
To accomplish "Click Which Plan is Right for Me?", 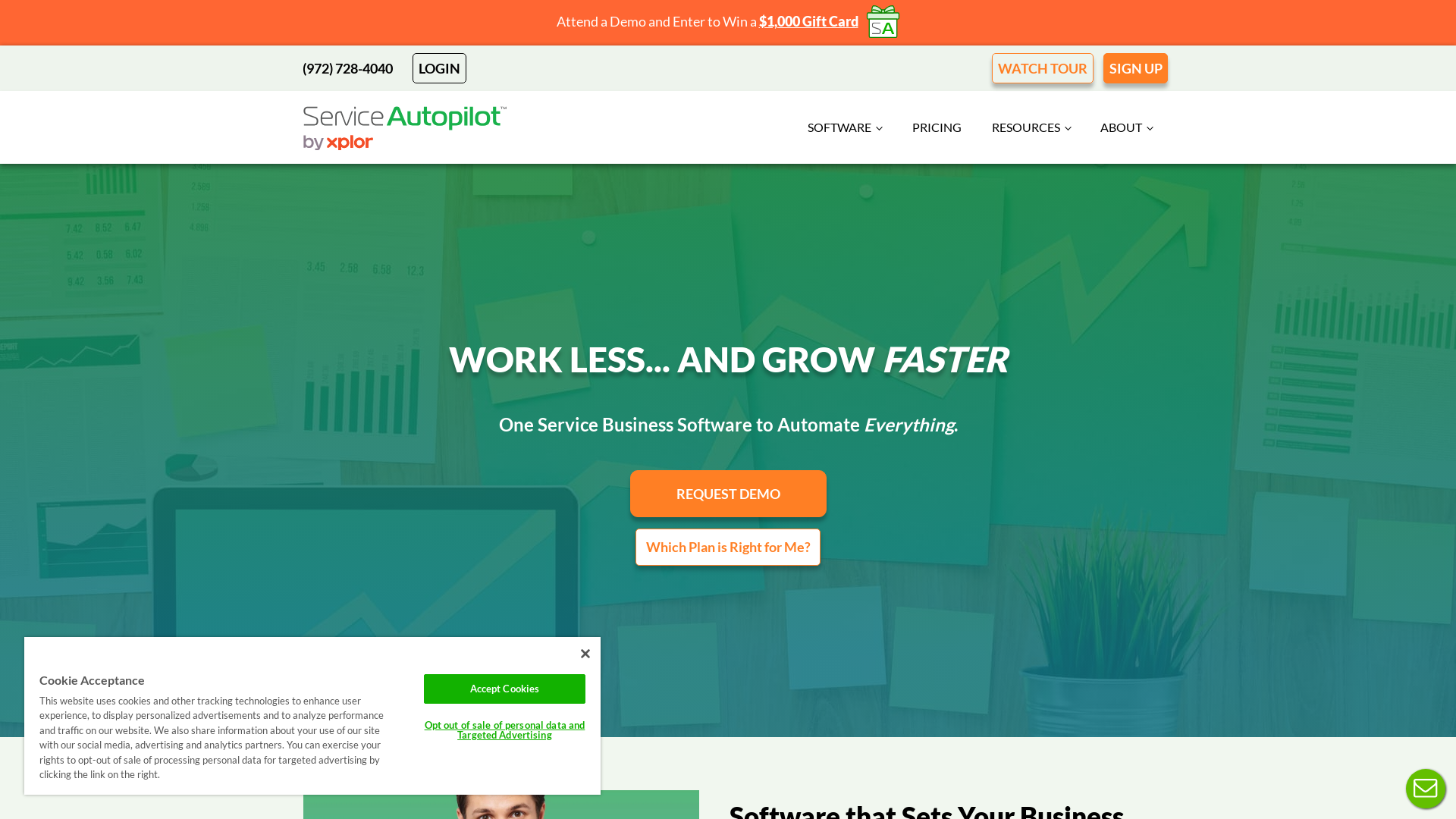I will (x=728, y=547).
